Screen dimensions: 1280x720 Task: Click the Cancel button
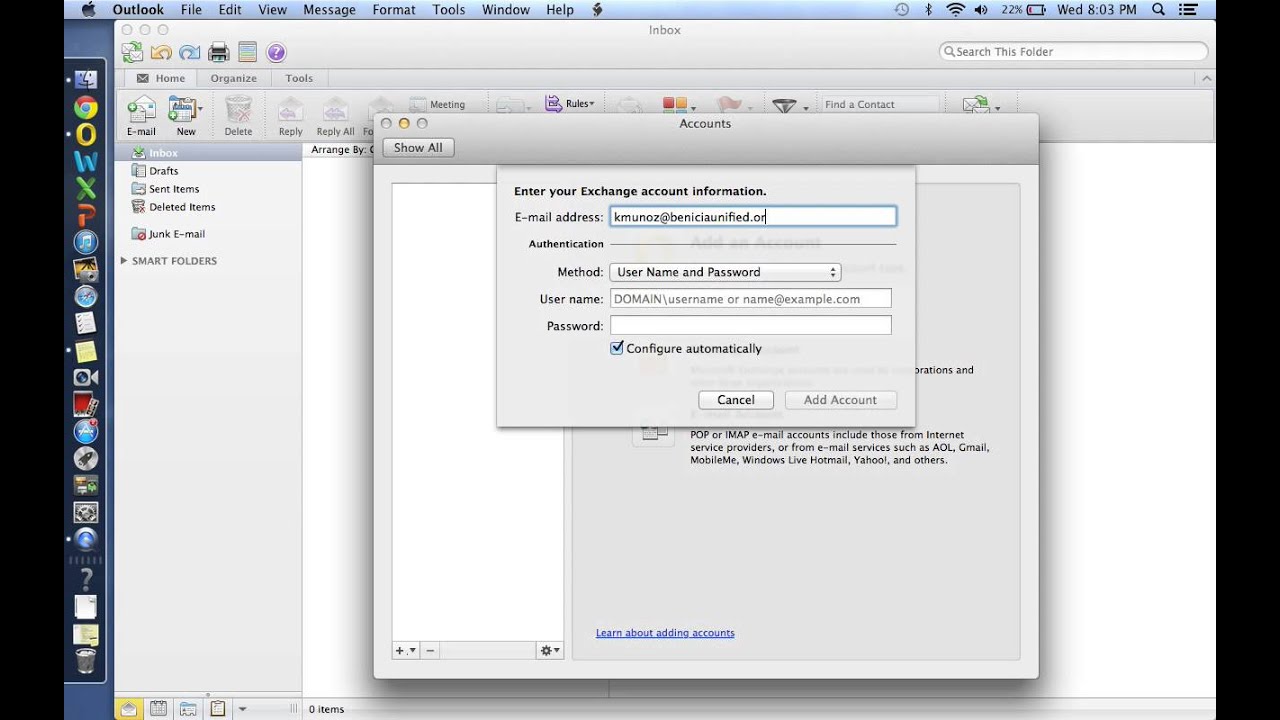point(736,400)
